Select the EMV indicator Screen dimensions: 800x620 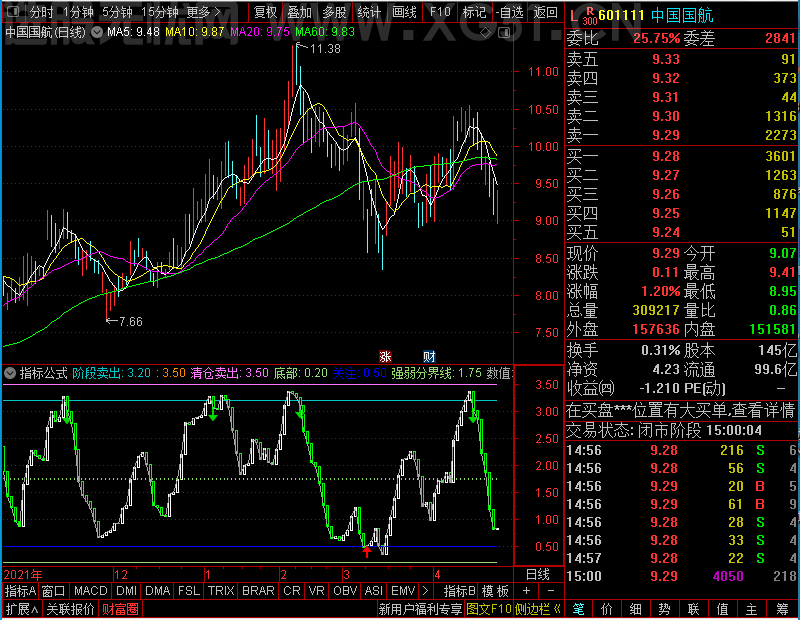(403, 591)
